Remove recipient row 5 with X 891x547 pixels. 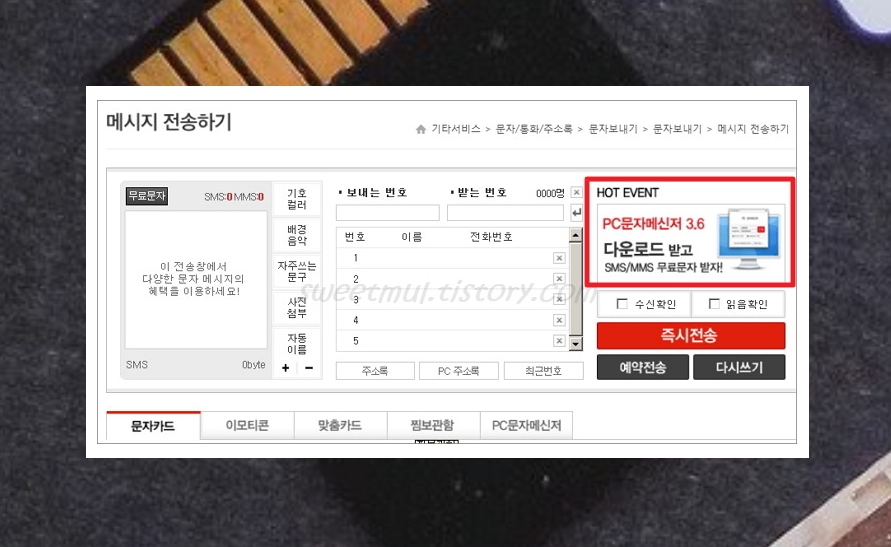559,341
